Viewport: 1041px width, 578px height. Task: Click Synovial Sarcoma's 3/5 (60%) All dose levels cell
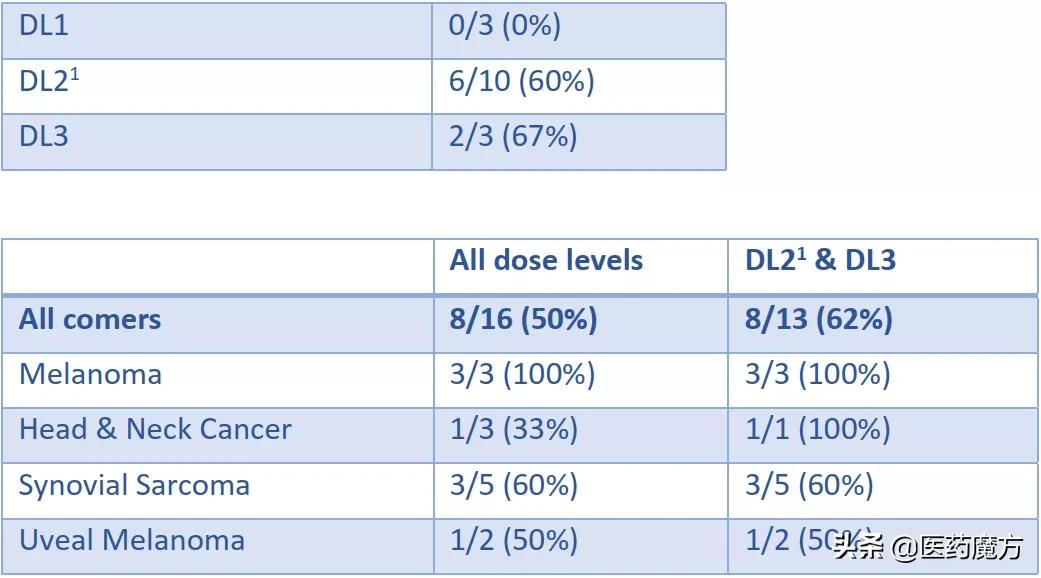514,486
